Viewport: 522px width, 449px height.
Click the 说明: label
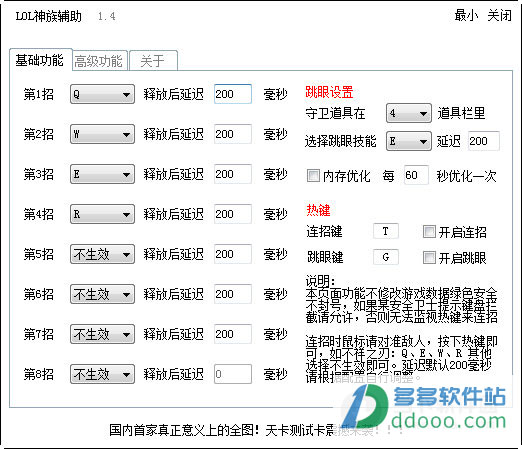click(321, 281)
